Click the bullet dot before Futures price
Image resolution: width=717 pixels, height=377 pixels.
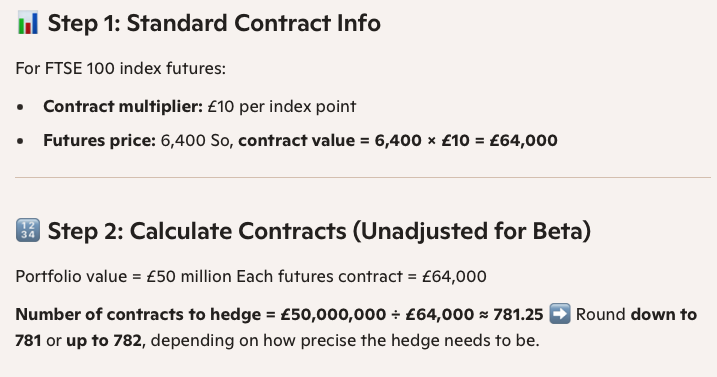20,141
